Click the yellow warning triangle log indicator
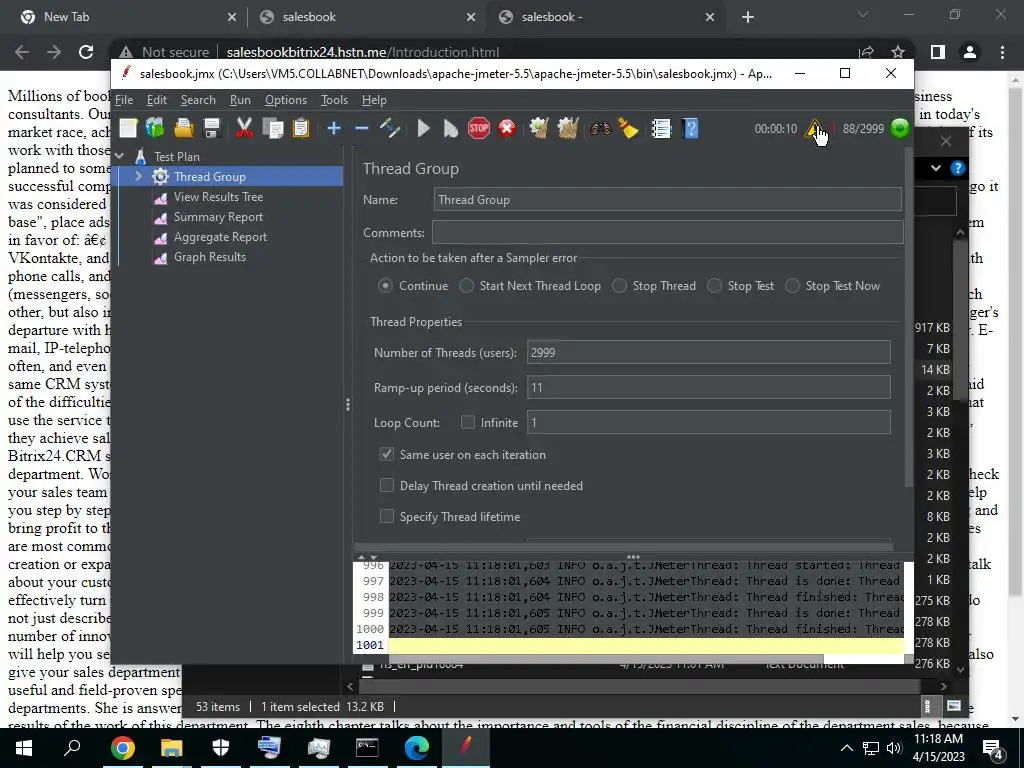The width and height of the screenshot is (1024, 768). coord(814,129)
